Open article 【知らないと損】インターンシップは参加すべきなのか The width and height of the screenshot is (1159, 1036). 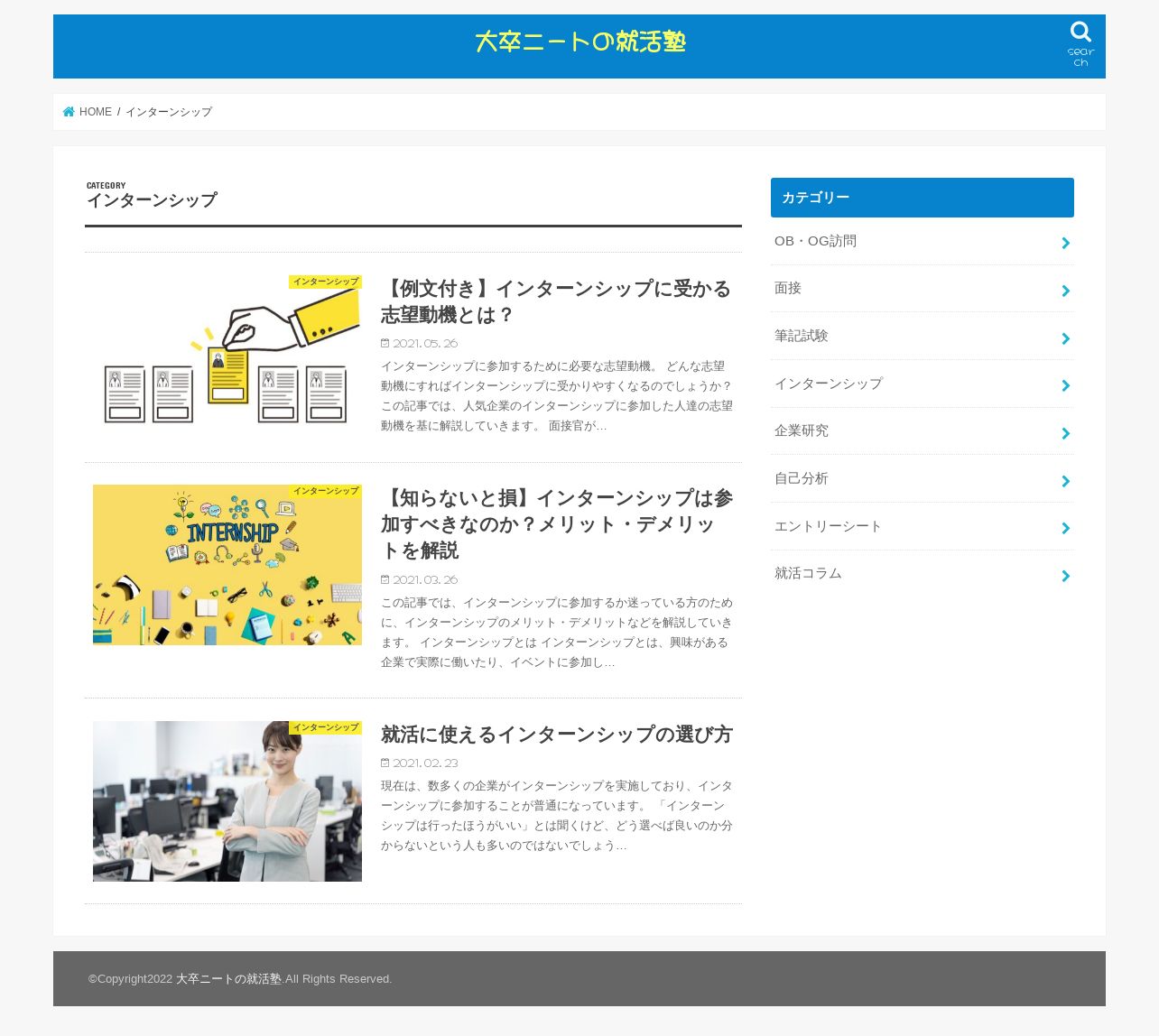(557, 524)
